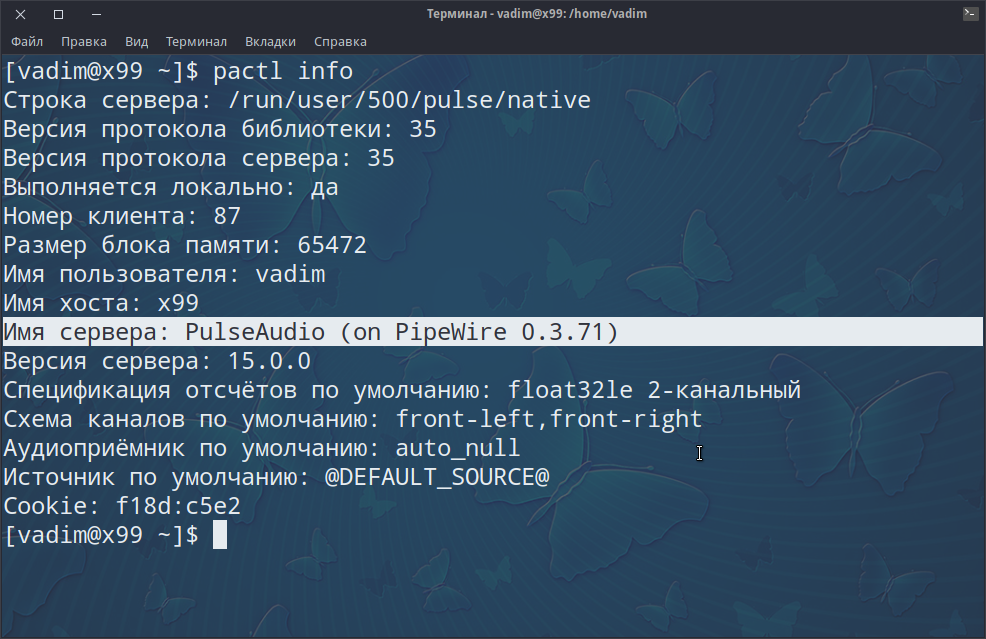
Task: Click the 'pactl info' command line
Action: [179, 71]
